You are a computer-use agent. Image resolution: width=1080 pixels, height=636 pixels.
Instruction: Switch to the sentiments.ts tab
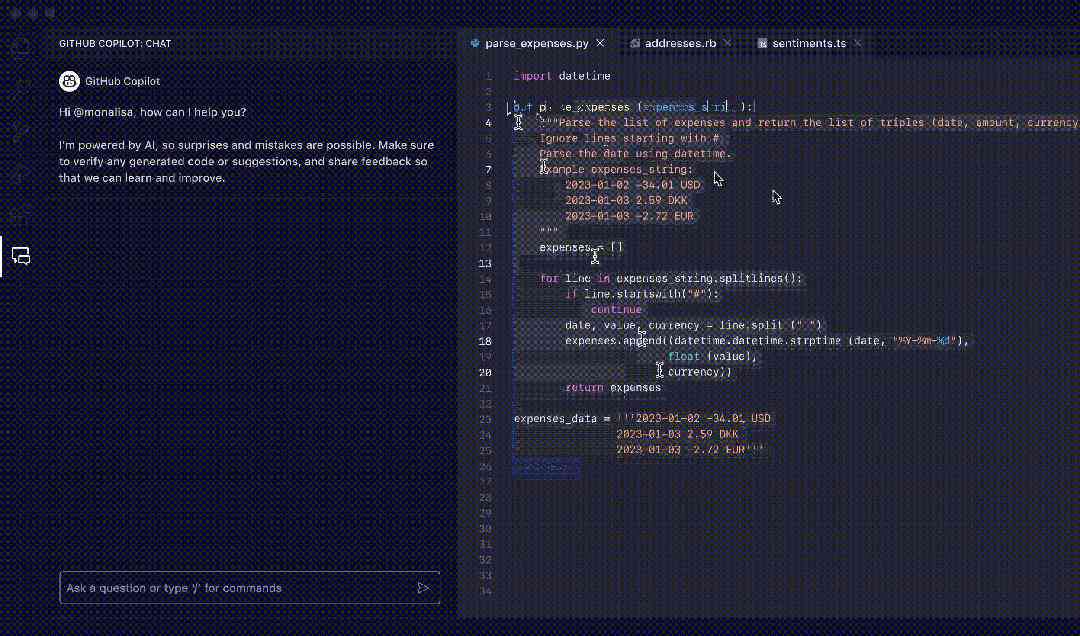point(809,43)
